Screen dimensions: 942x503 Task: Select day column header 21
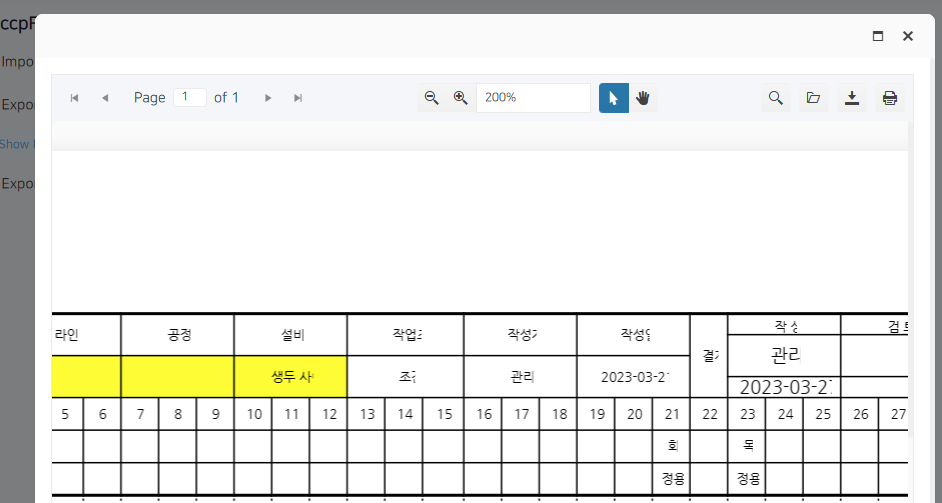(672, 414)
